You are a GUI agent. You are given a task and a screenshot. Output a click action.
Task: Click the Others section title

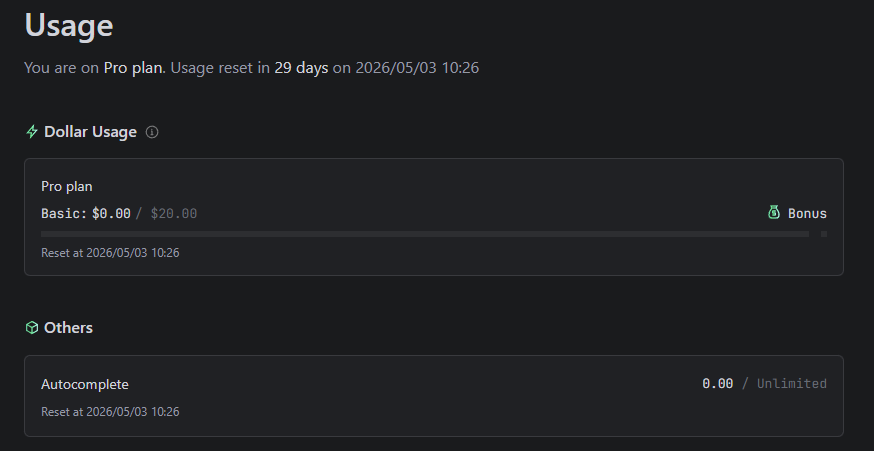(69, 328)
